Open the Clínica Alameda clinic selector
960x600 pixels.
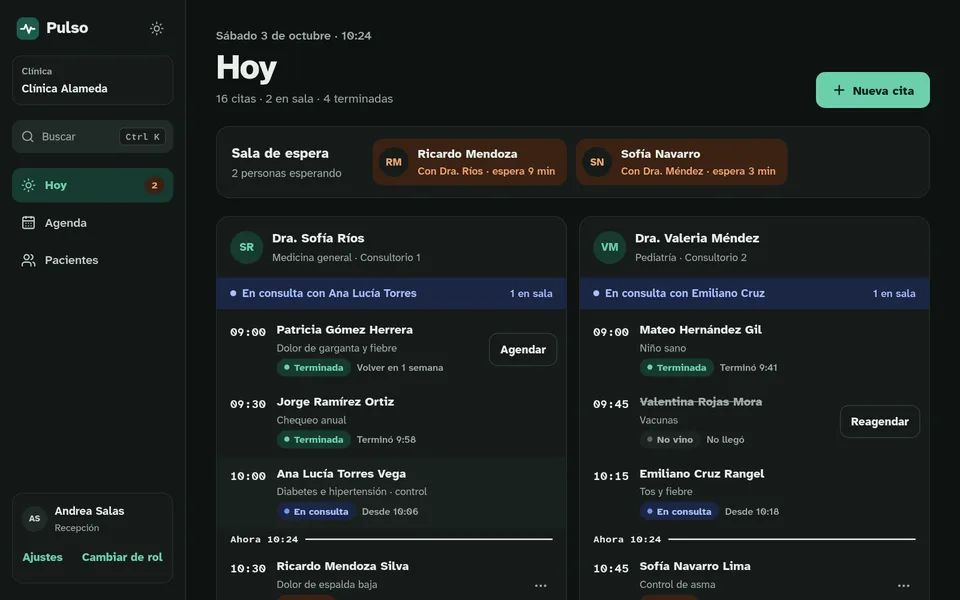(x=92, y=80)
